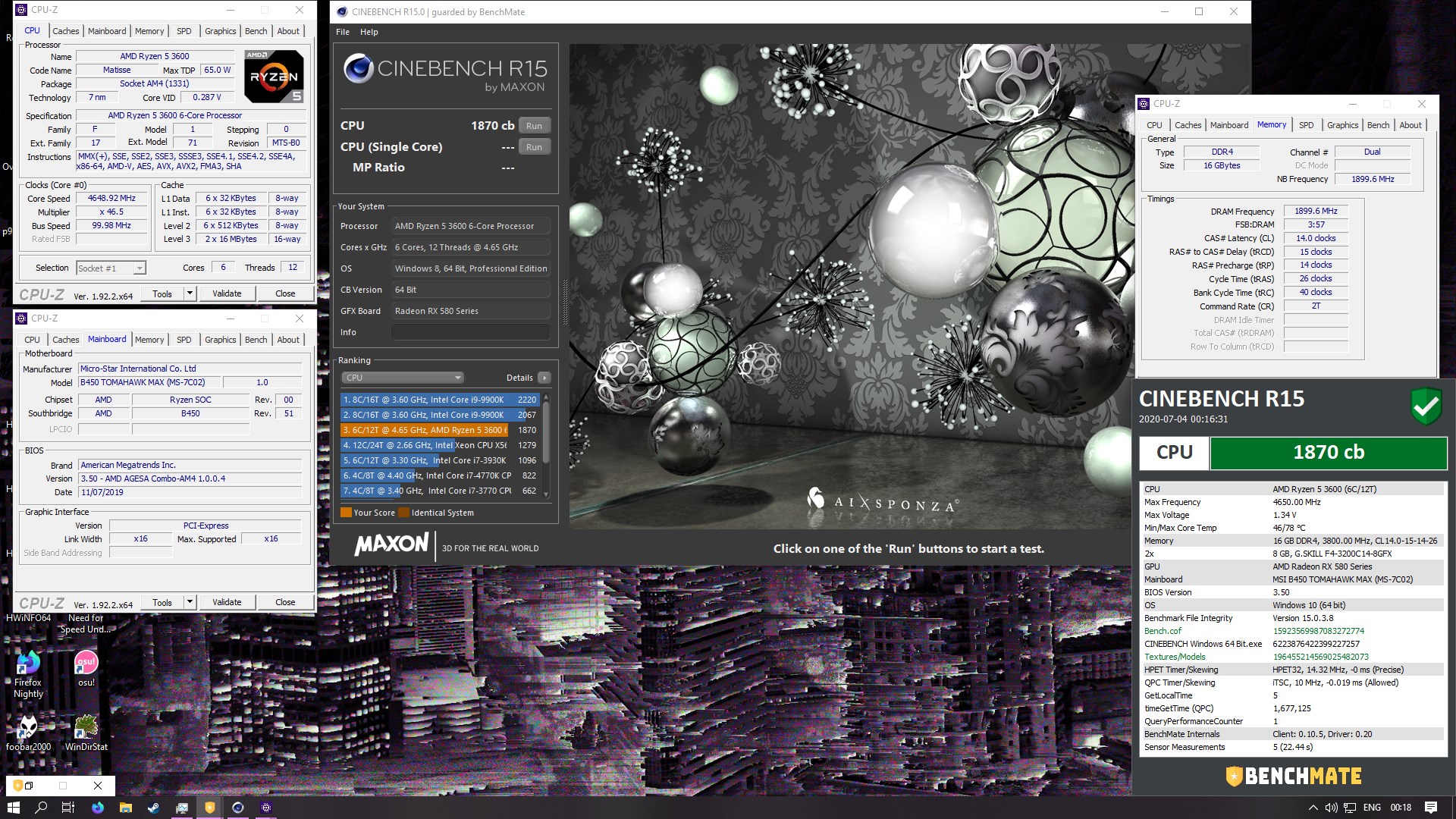The width and height of the screenshot is (1456, 819).
Task: Click the brown Identical System legend swatch
Action: click(404, 513)
